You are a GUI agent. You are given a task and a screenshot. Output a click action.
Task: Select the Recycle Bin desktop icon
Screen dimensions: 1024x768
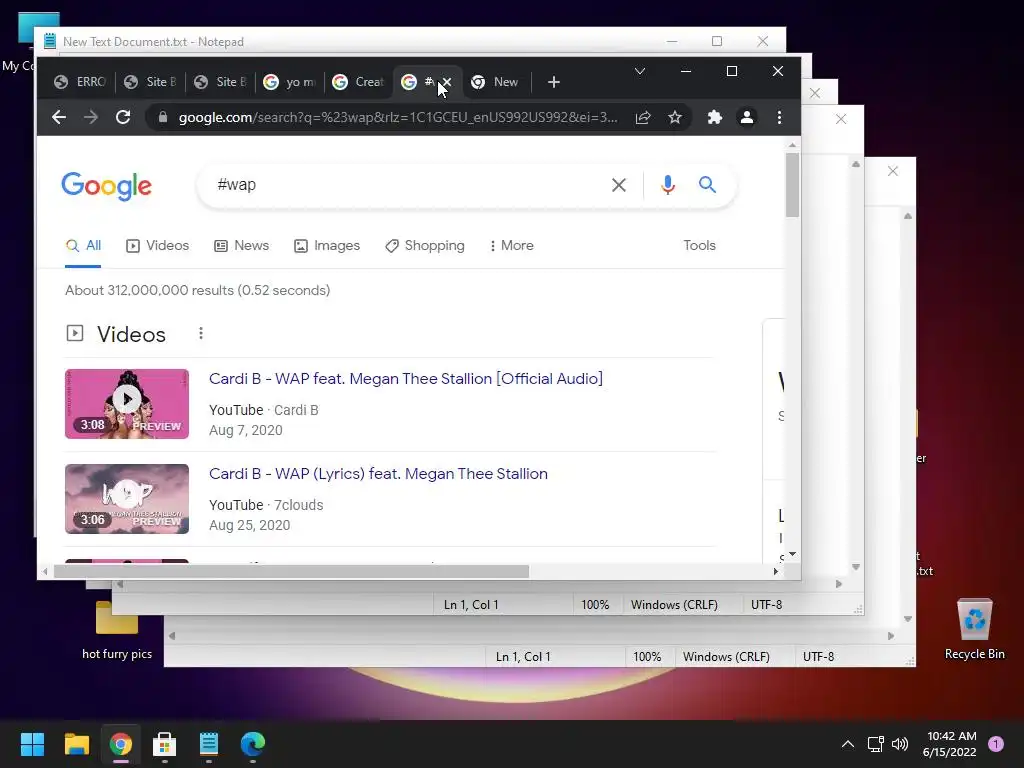coord(974,629)
